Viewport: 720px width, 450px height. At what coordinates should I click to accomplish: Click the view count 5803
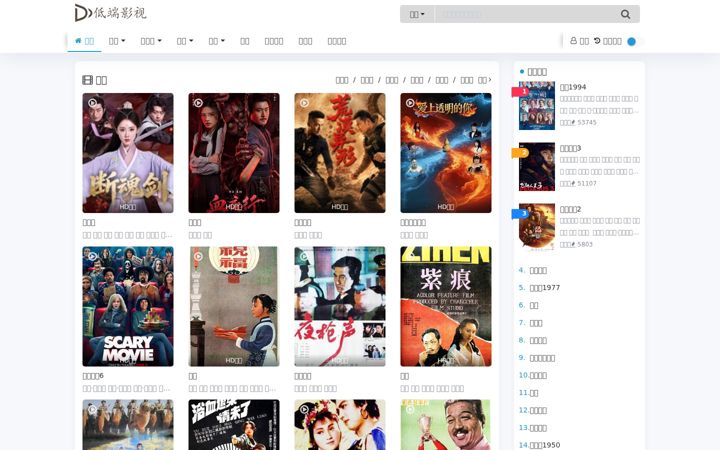click(585, 244)
